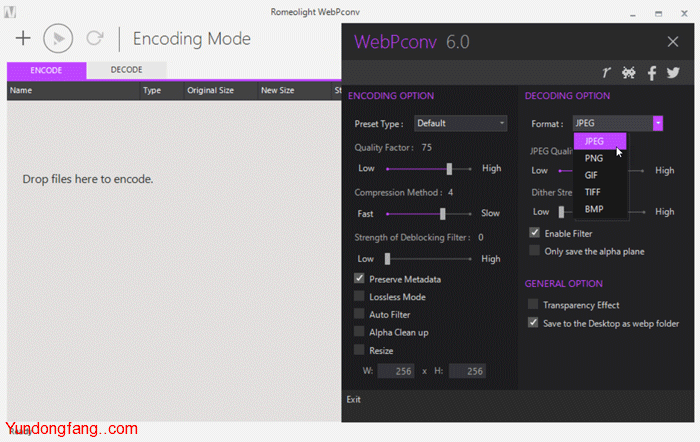Click the Deblocking Filter strength slider handle
The height and width of the screenshot is (442, 700).
[388, 259]
